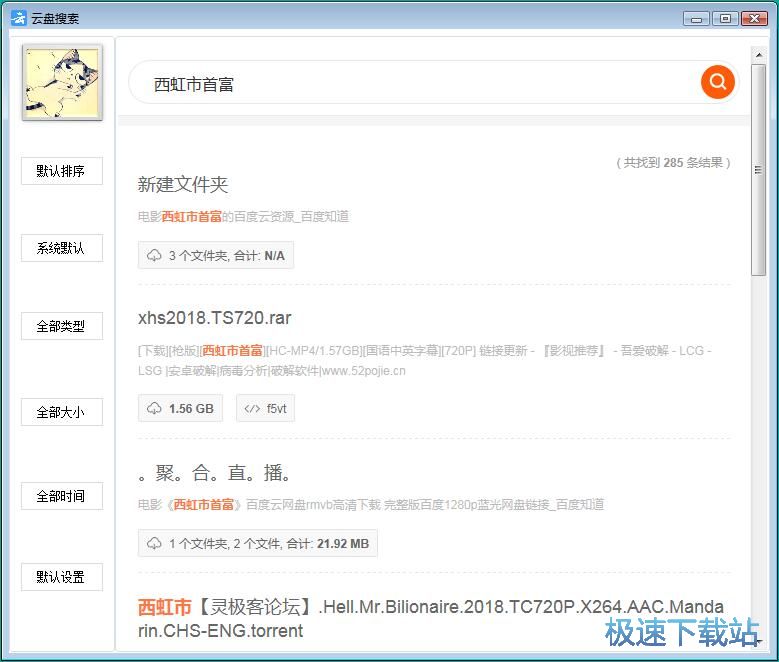Viewport: 779px width, 662px height.
Task: Click the cloud icon beside 1.56 GB
Action: click(x=154, y=409)
